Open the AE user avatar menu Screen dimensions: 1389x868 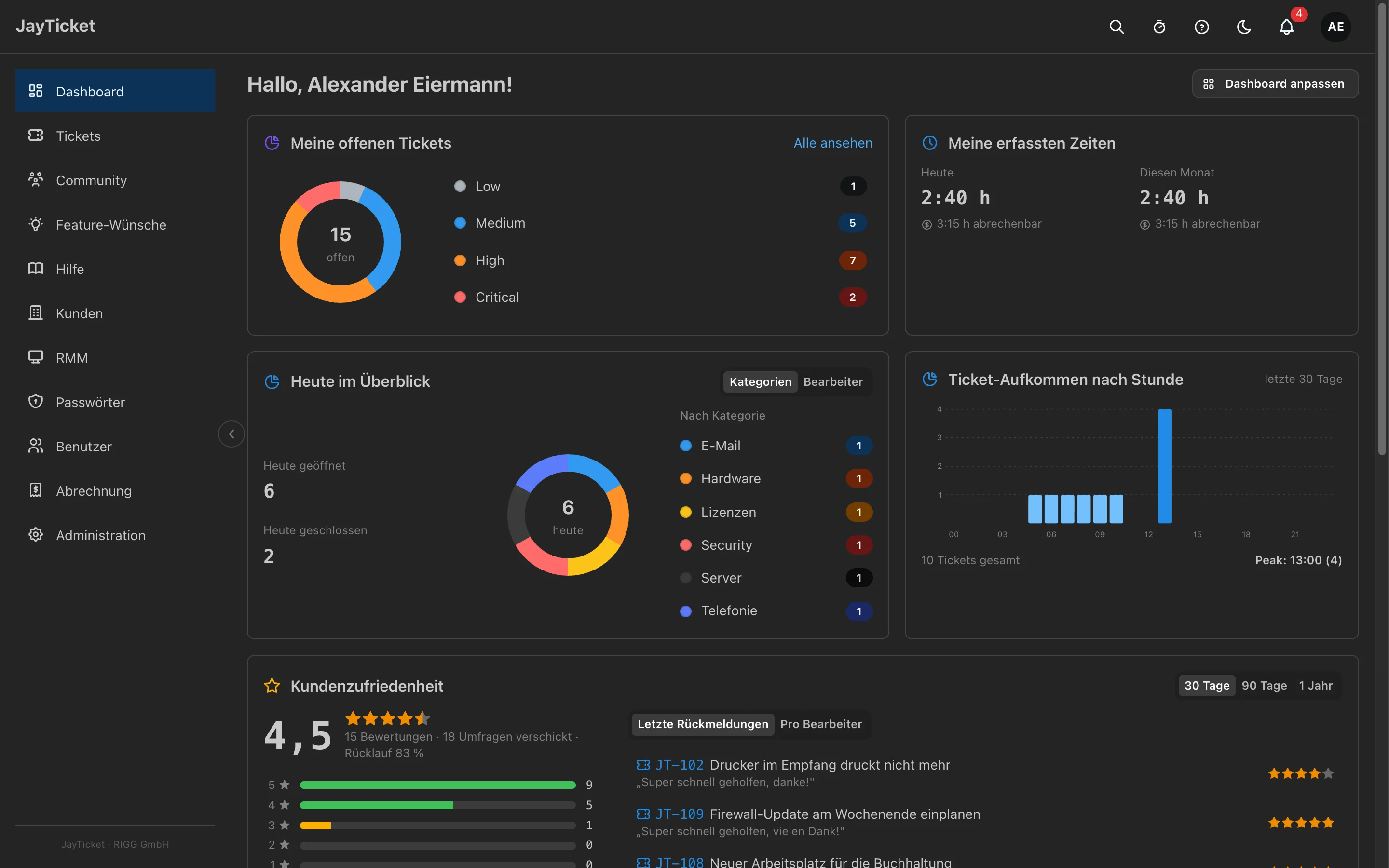1335,27
